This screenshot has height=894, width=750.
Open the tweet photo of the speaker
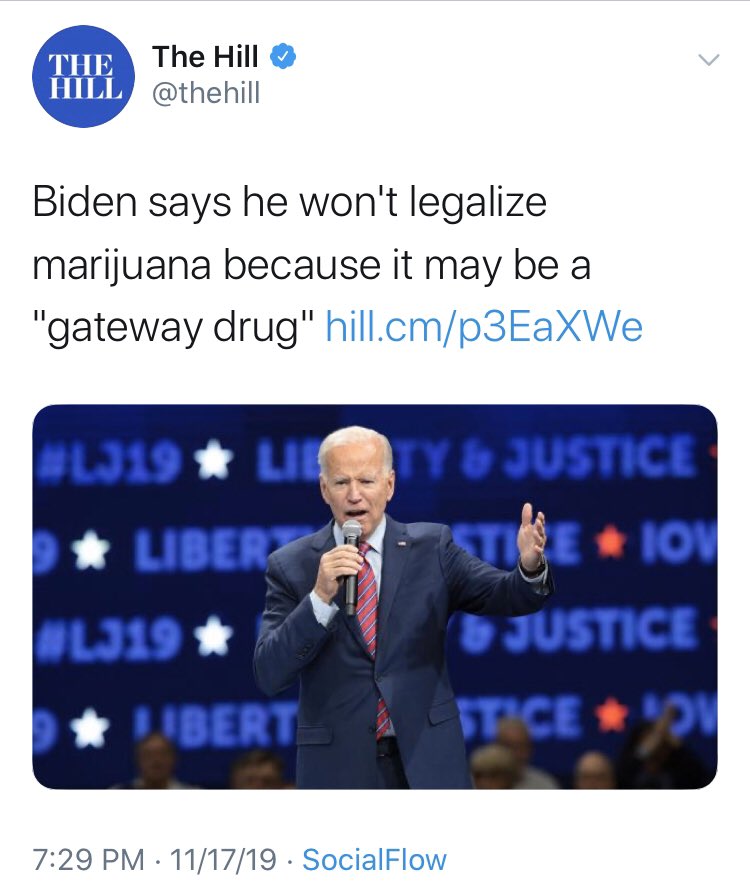(375, 597)
